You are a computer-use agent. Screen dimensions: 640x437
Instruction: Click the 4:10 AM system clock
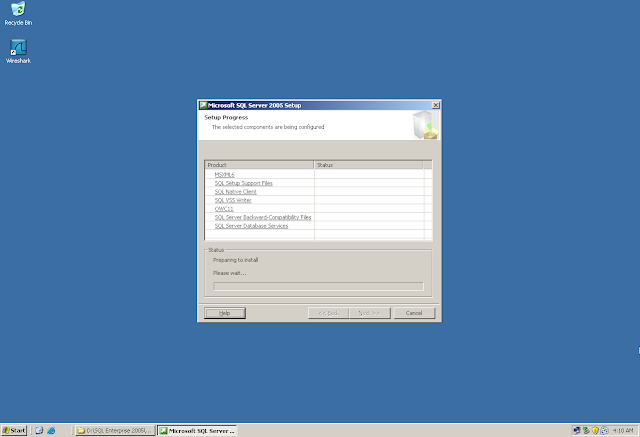[x=623, y=430]
